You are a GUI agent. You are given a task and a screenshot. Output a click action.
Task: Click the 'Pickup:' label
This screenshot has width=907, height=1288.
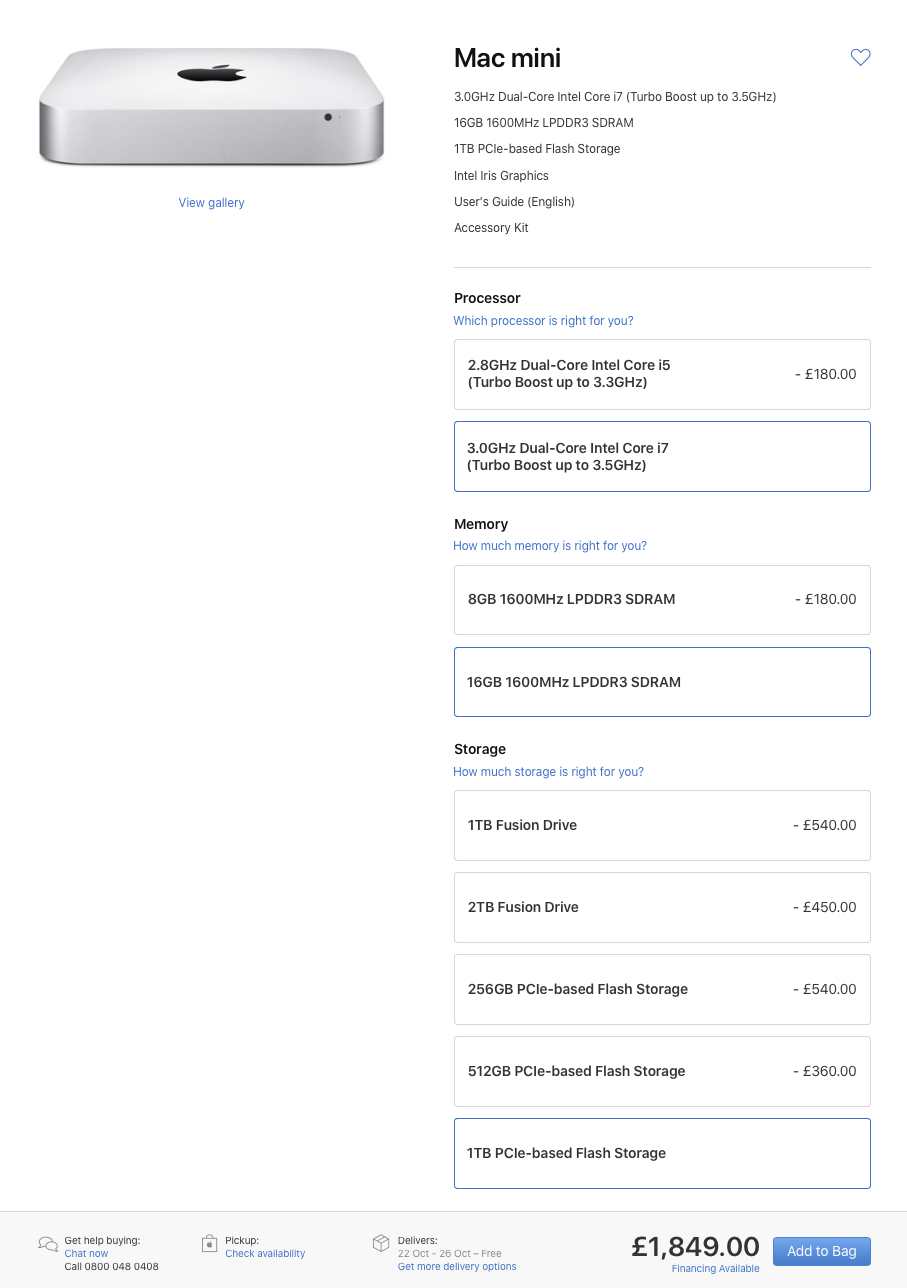coord(242,1241)
